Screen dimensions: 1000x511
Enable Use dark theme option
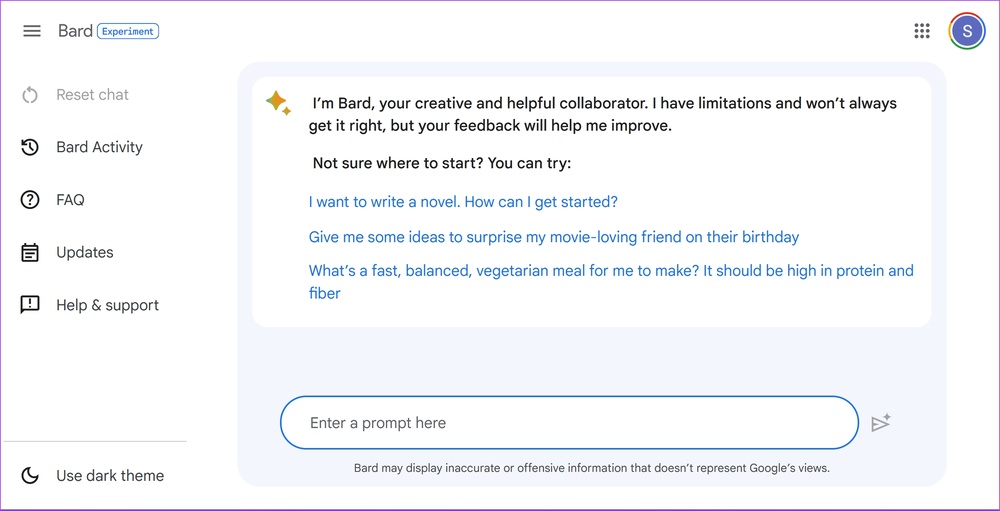110,476
